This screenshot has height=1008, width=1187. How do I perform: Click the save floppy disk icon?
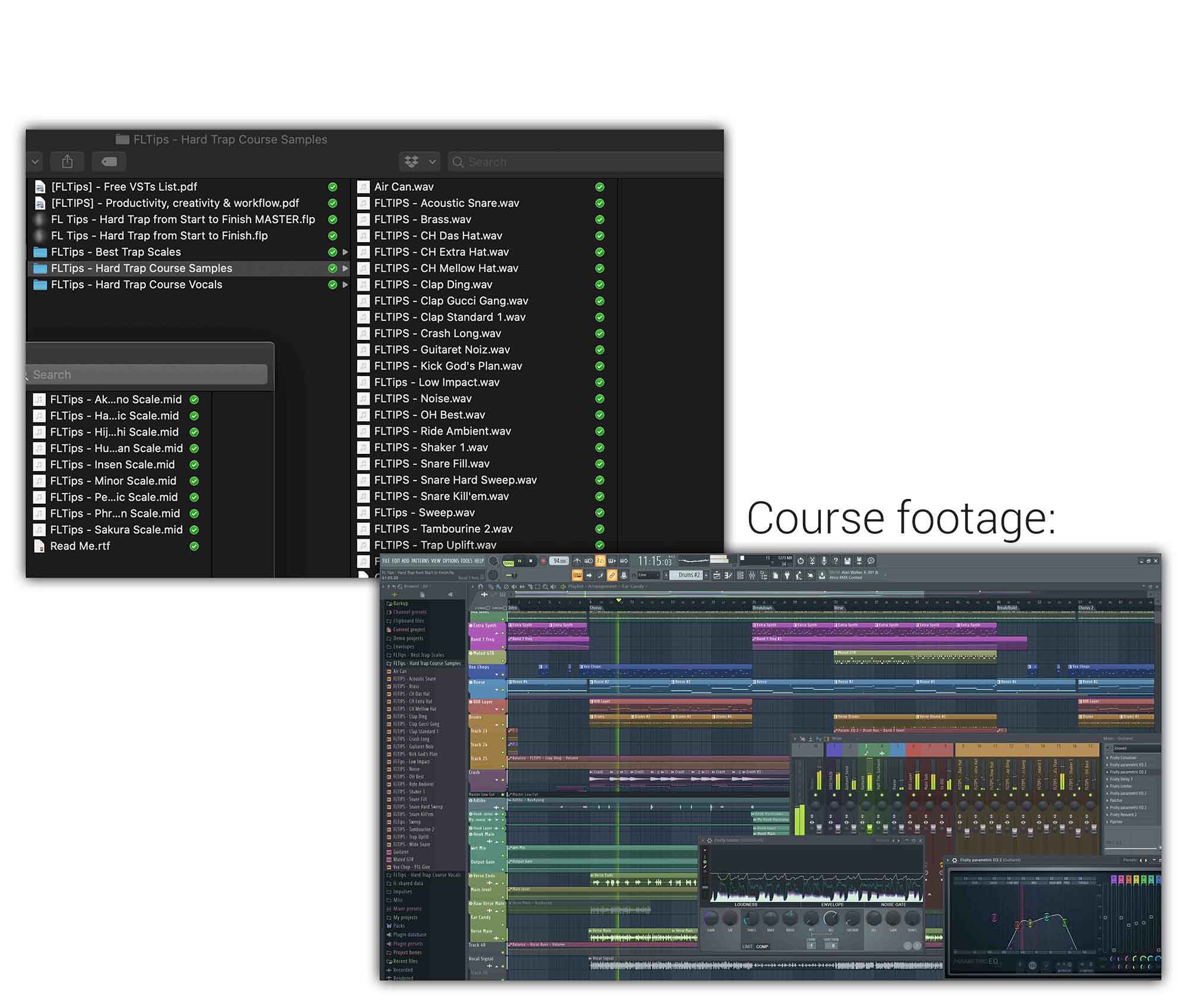848,561
